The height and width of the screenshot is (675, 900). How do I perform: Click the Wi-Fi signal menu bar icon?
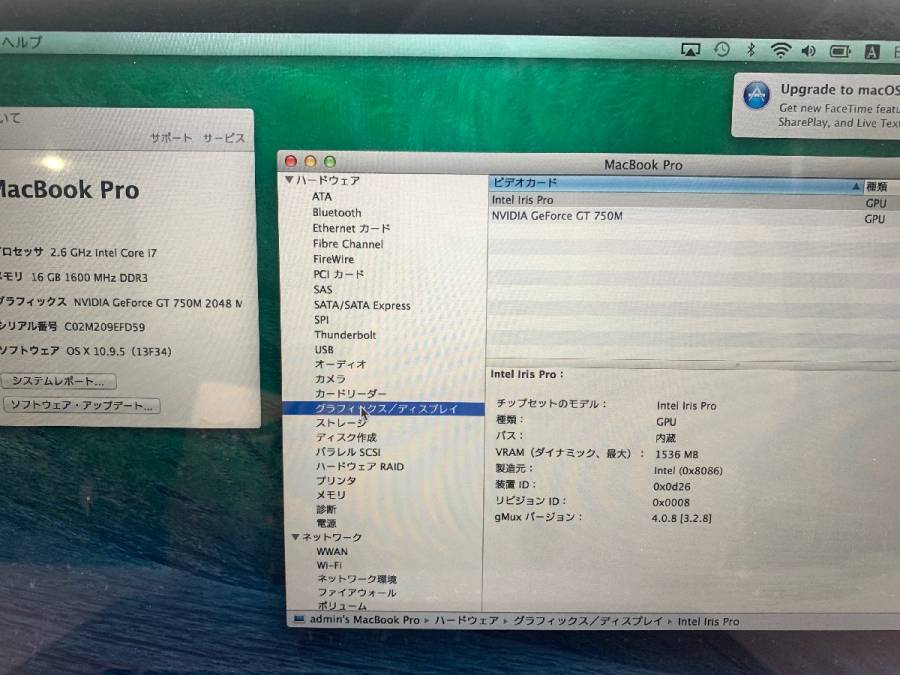[780, 51]
